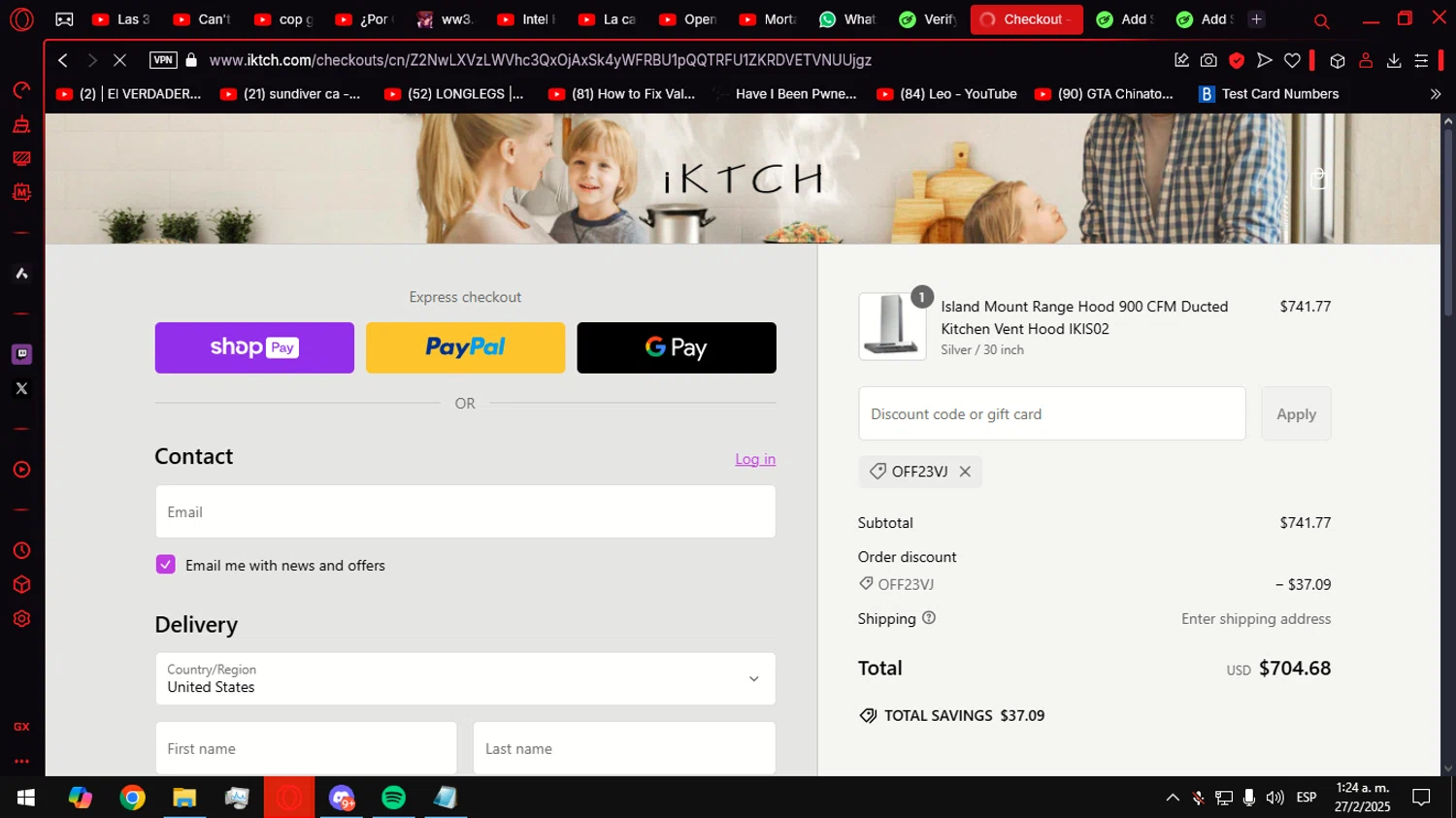
Task: Open the extensions cube in the toolbar
Action: (1338, 60)
